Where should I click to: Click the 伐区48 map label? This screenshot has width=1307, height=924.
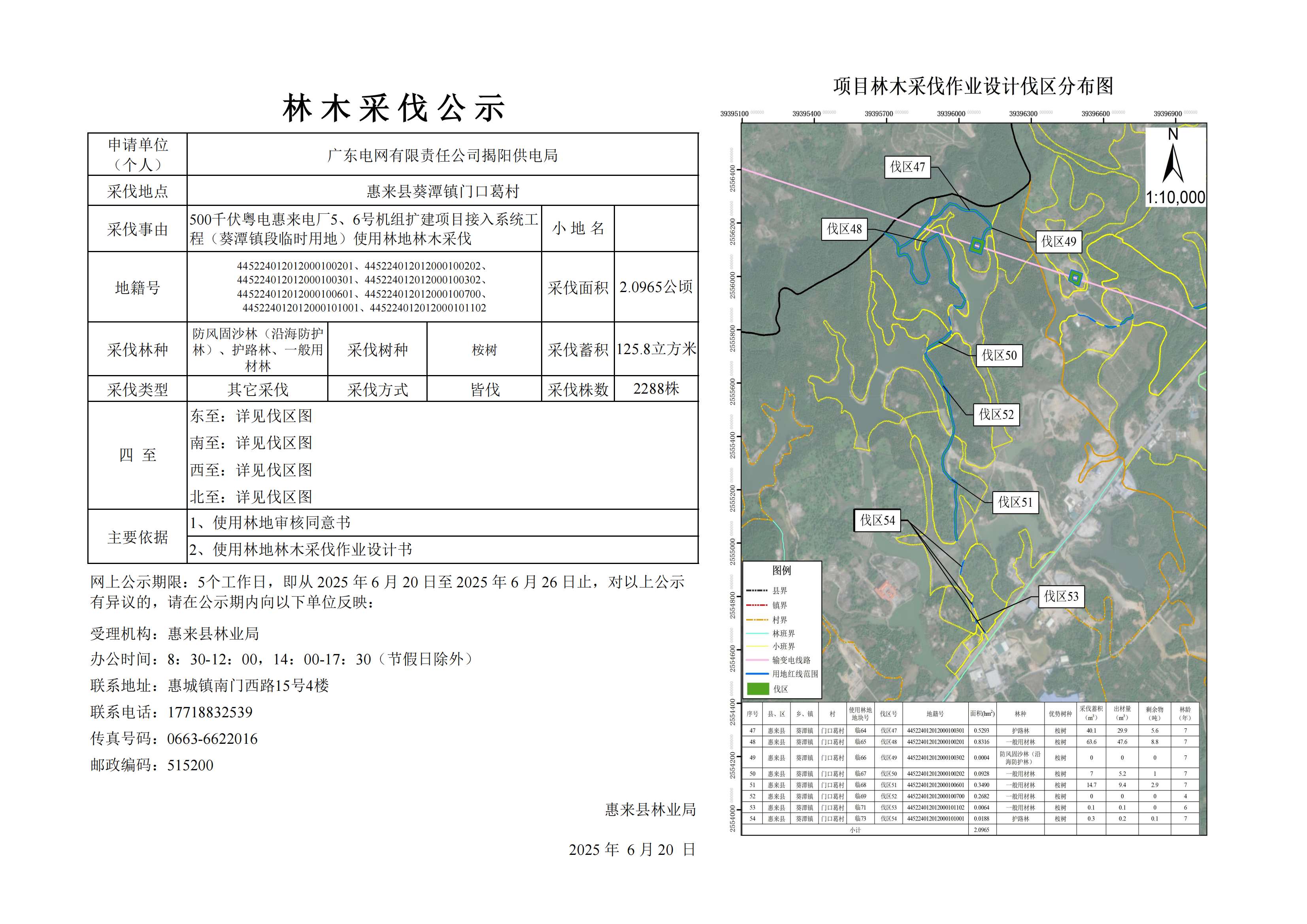pyautogui.click(x=844, y=229)
